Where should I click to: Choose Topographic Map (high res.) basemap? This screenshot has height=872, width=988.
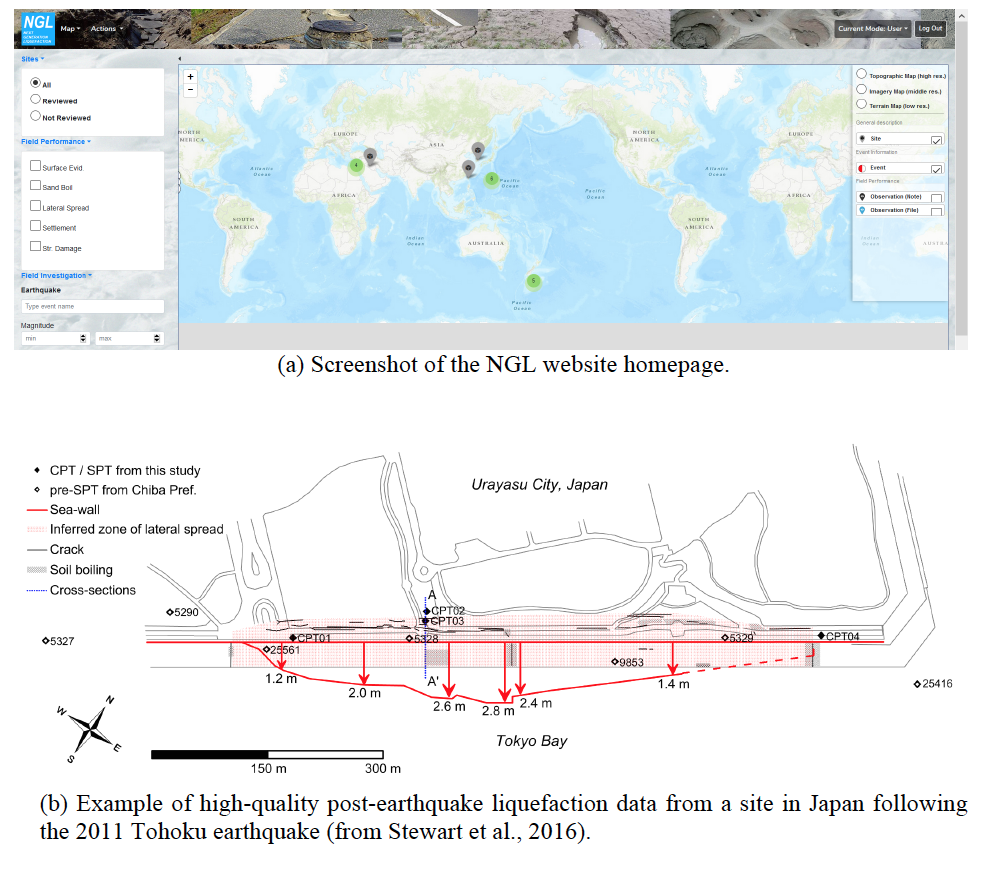pos(861,74)
